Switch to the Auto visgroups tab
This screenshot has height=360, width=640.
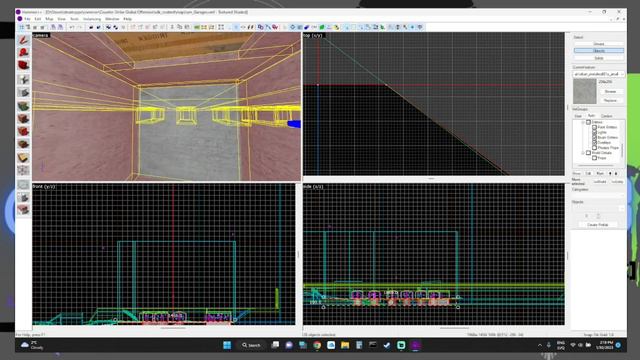coord(591,116)
